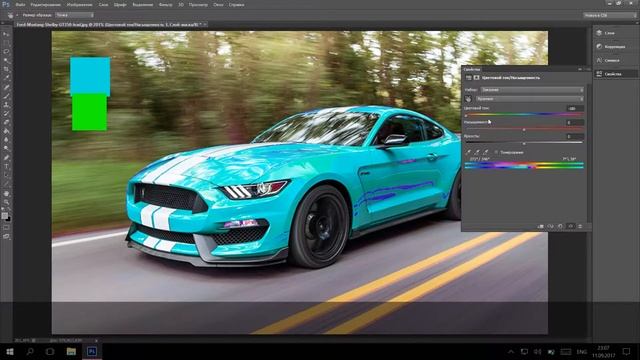Open the Размер образца dropdown

click(x=74, y=15)
